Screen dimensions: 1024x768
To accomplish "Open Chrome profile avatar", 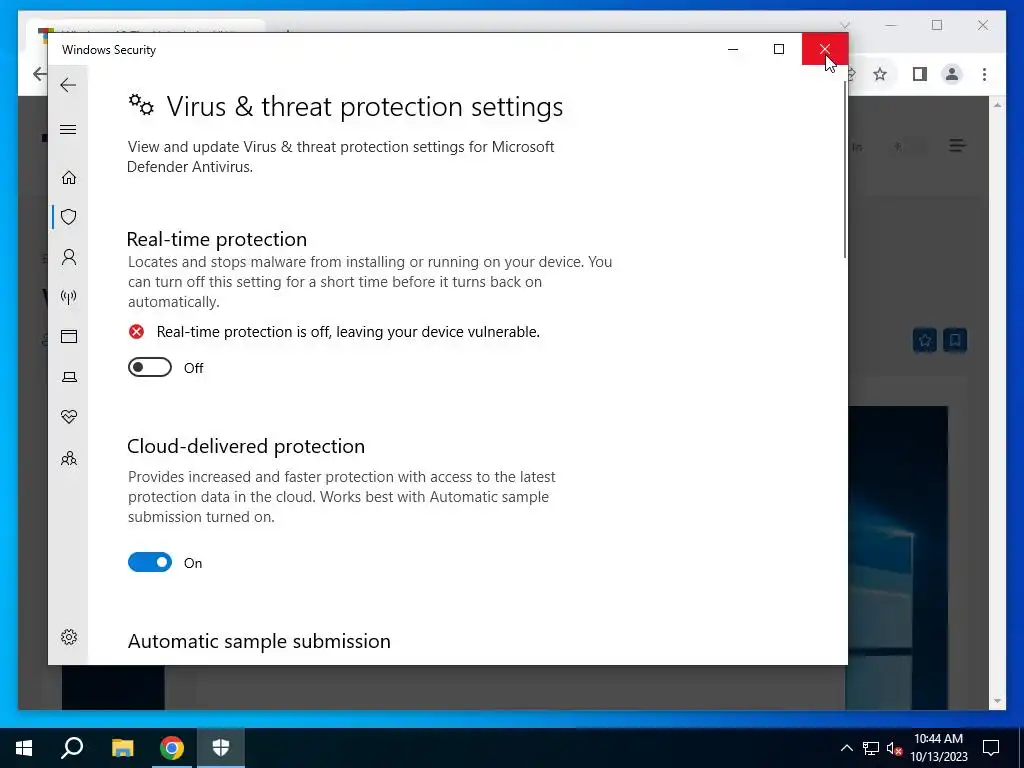I will pyautogui.click(x=952, y=74).
